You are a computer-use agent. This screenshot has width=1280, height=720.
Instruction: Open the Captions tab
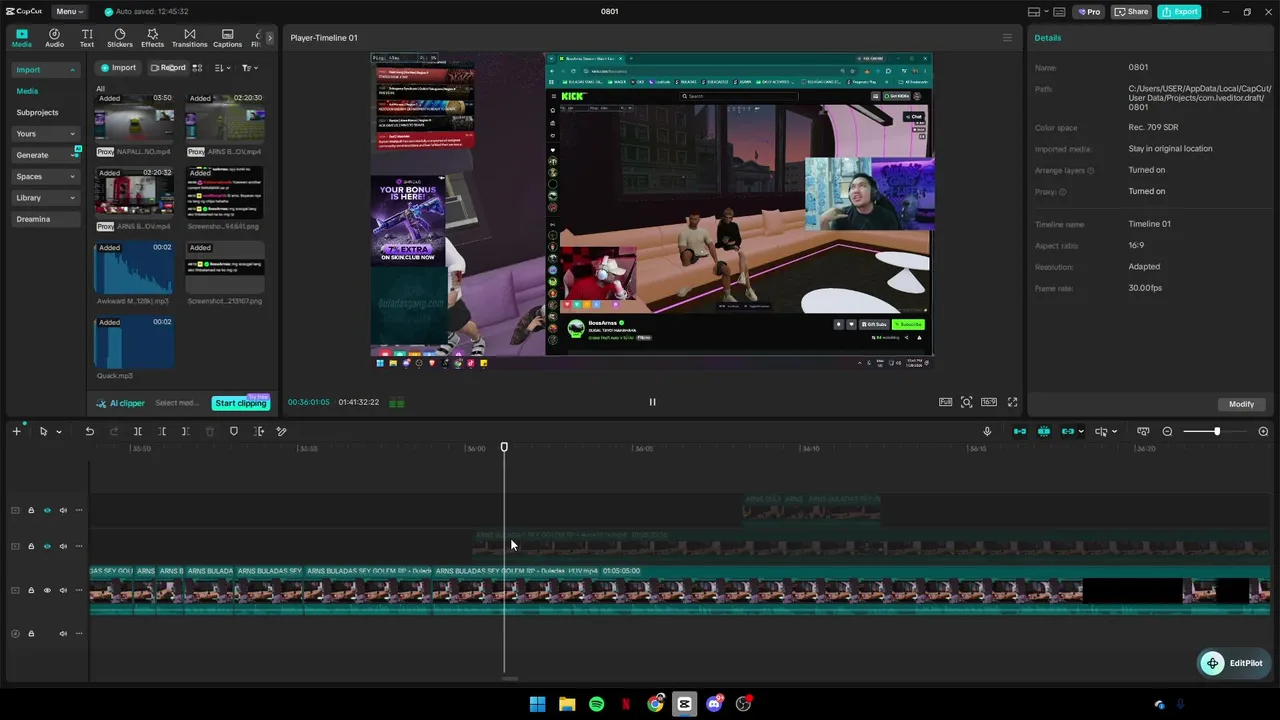point(227,38)
